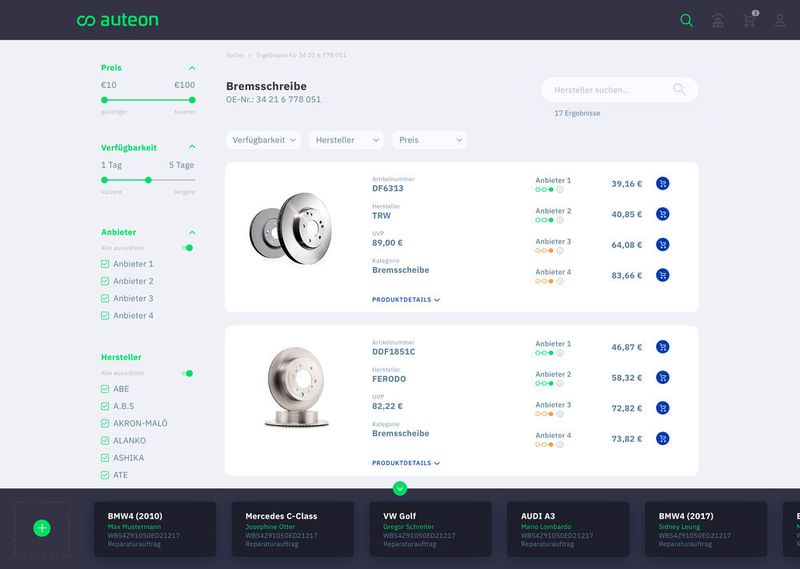The width and height of the screenshot is (800, 569).
Task: Open the garage icon in header
Action: [717, 20]
